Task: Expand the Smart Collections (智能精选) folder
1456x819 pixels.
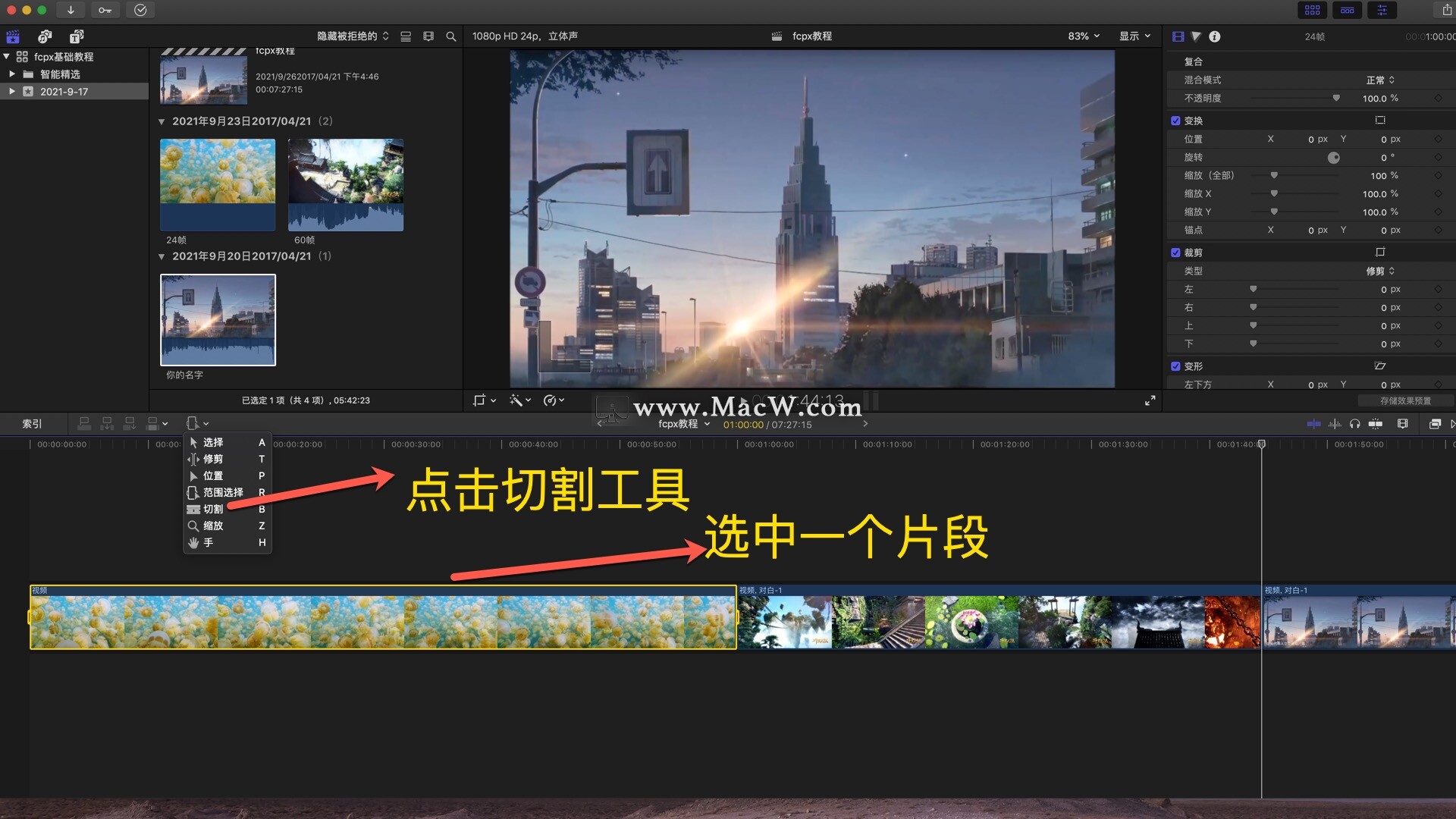Action: (x=12, y=74)
